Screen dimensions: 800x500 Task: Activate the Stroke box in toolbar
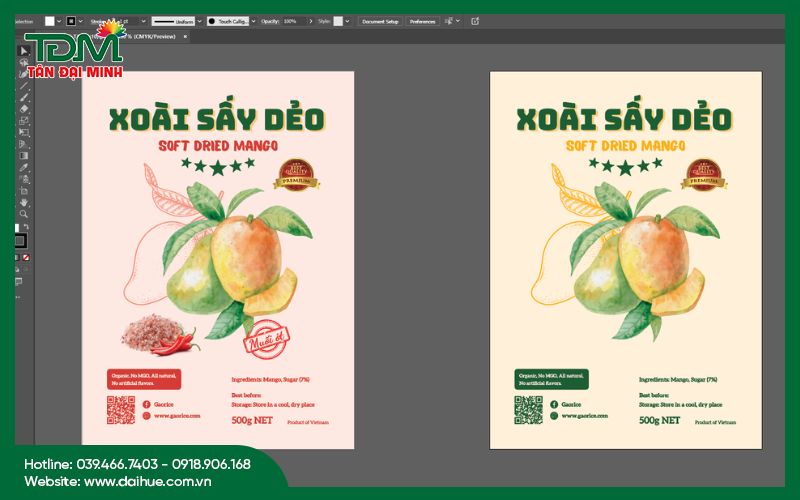click(x=20, y=241)
